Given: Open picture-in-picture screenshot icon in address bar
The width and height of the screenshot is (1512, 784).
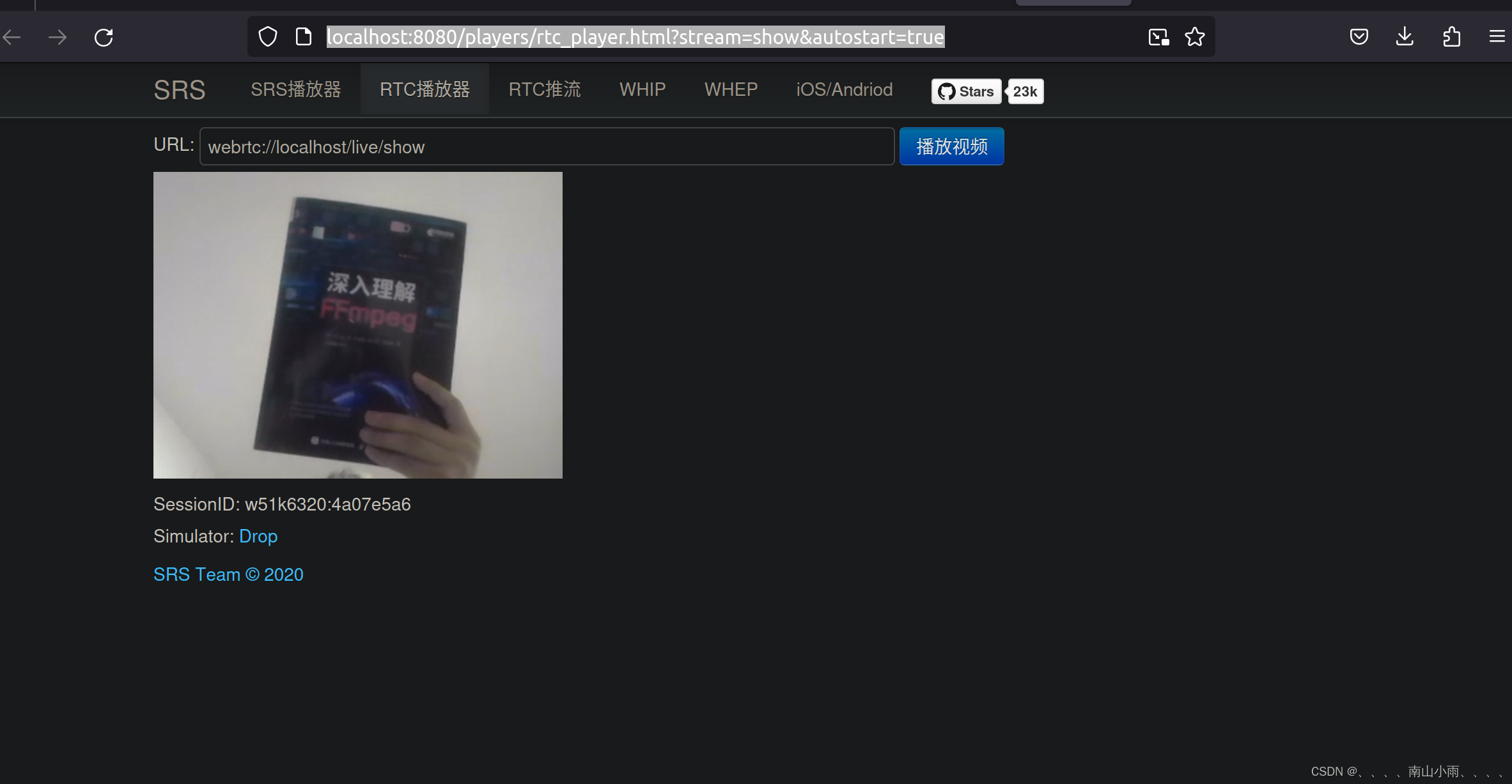Looking at the screenshot, I should pos(1157,37).
